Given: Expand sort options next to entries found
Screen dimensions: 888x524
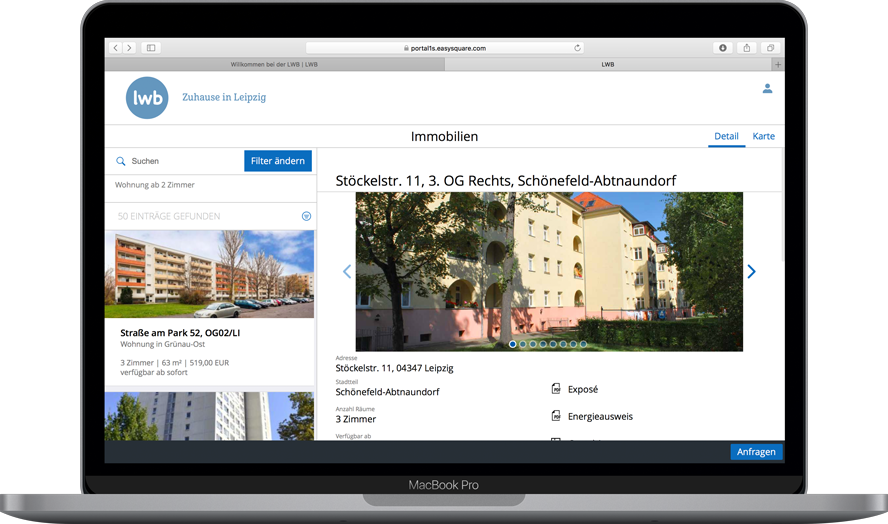Looking at the screenshot, I should pyautogui.click(x=306, y=216).
